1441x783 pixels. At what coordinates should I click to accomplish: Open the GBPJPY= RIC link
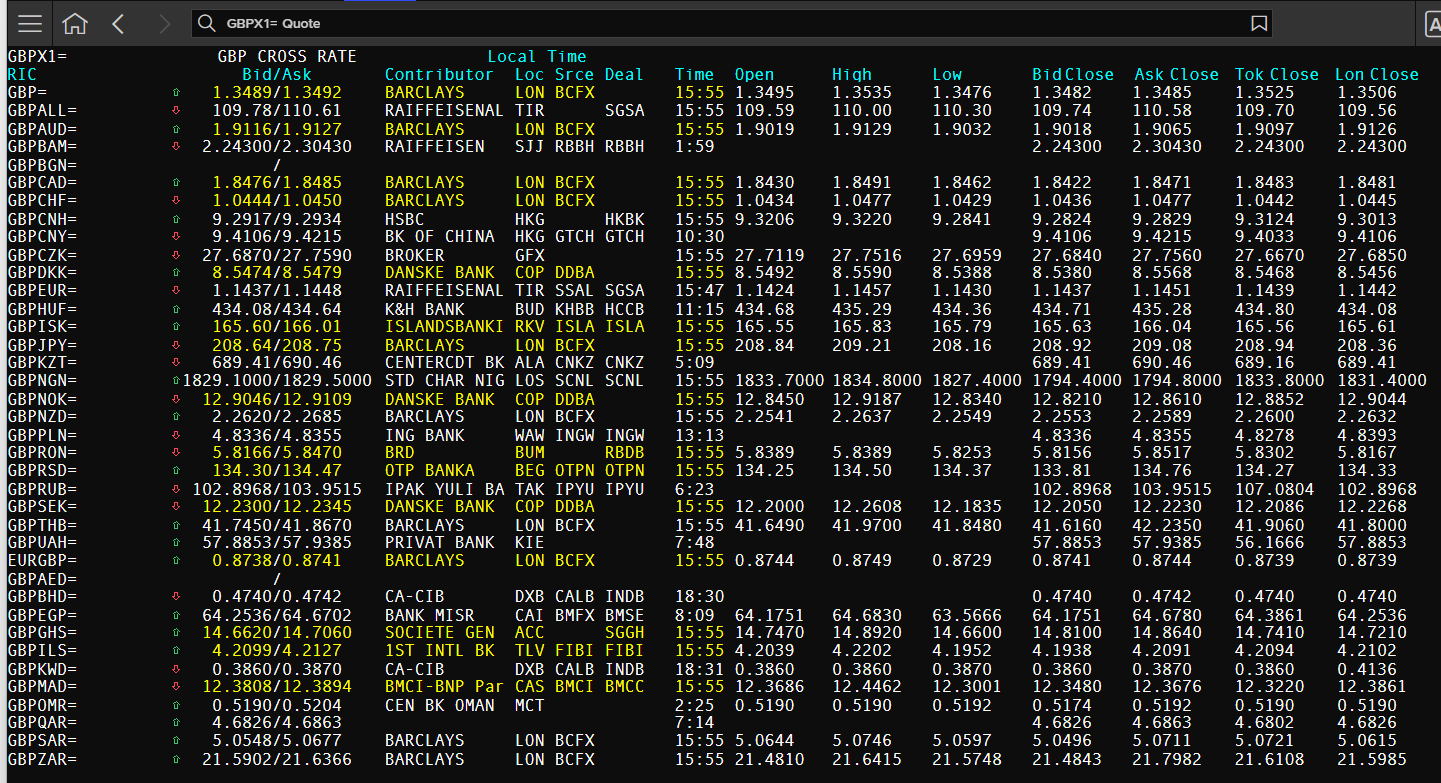click(x=42, y=345)
